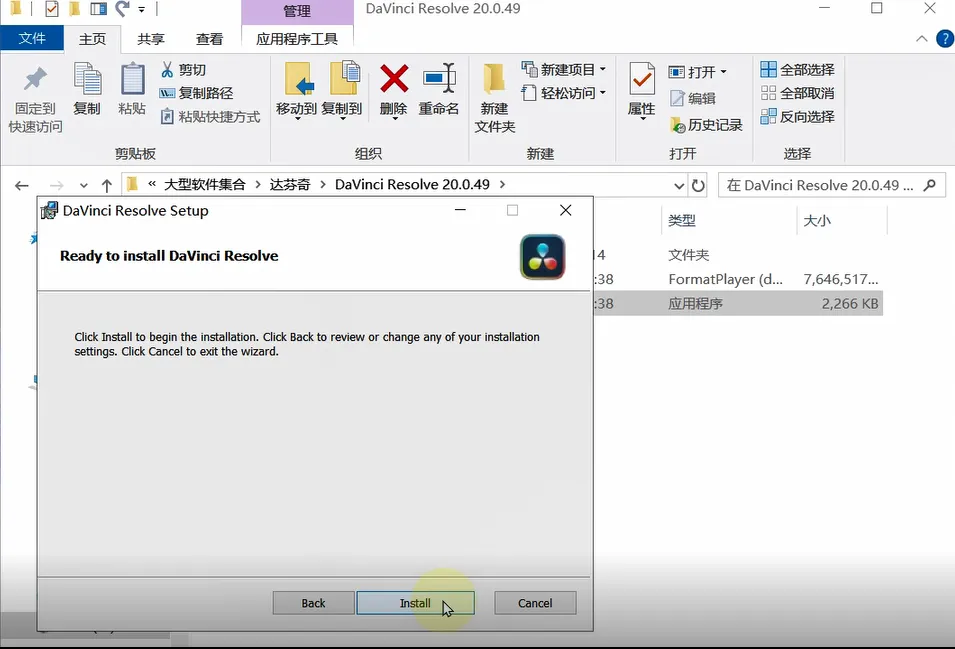
Task: Expand the address bar history dropdown
Action: pyautogui.click(x=679, y=186)
